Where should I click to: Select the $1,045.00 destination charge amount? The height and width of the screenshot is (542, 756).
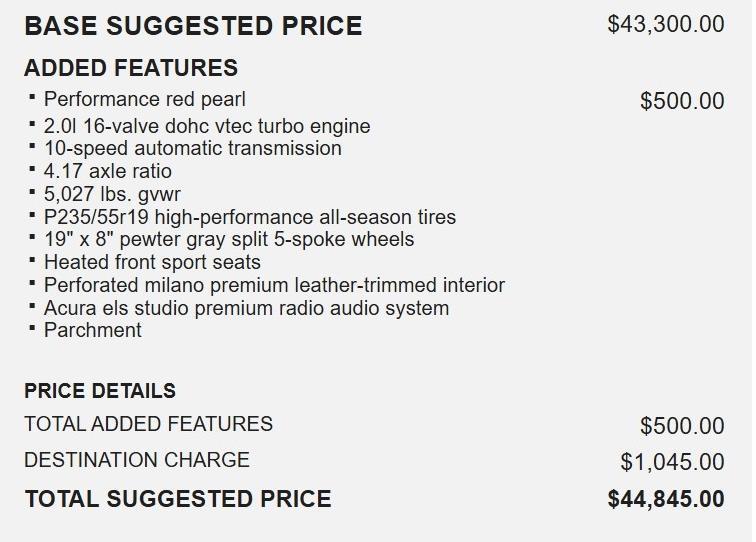point(672,462)
